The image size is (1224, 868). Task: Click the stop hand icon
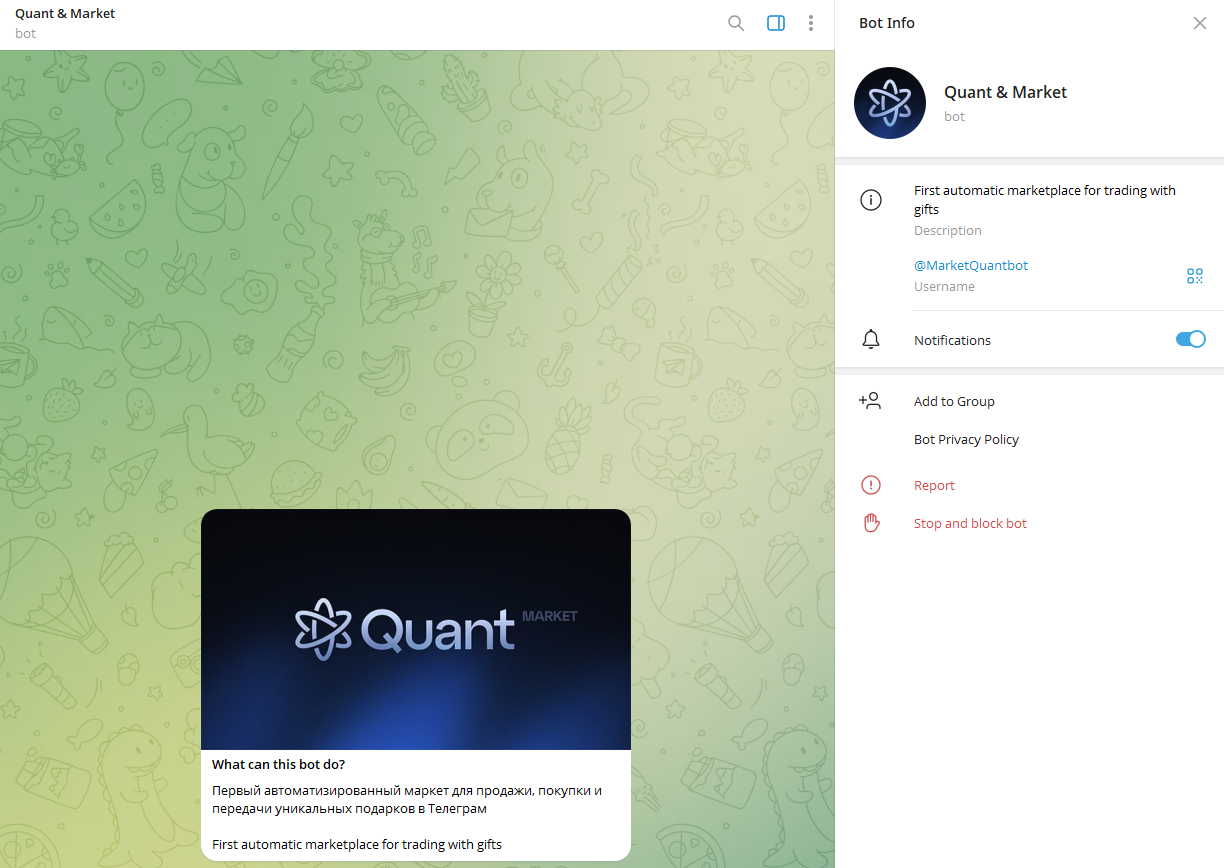[x=871, y=523]
